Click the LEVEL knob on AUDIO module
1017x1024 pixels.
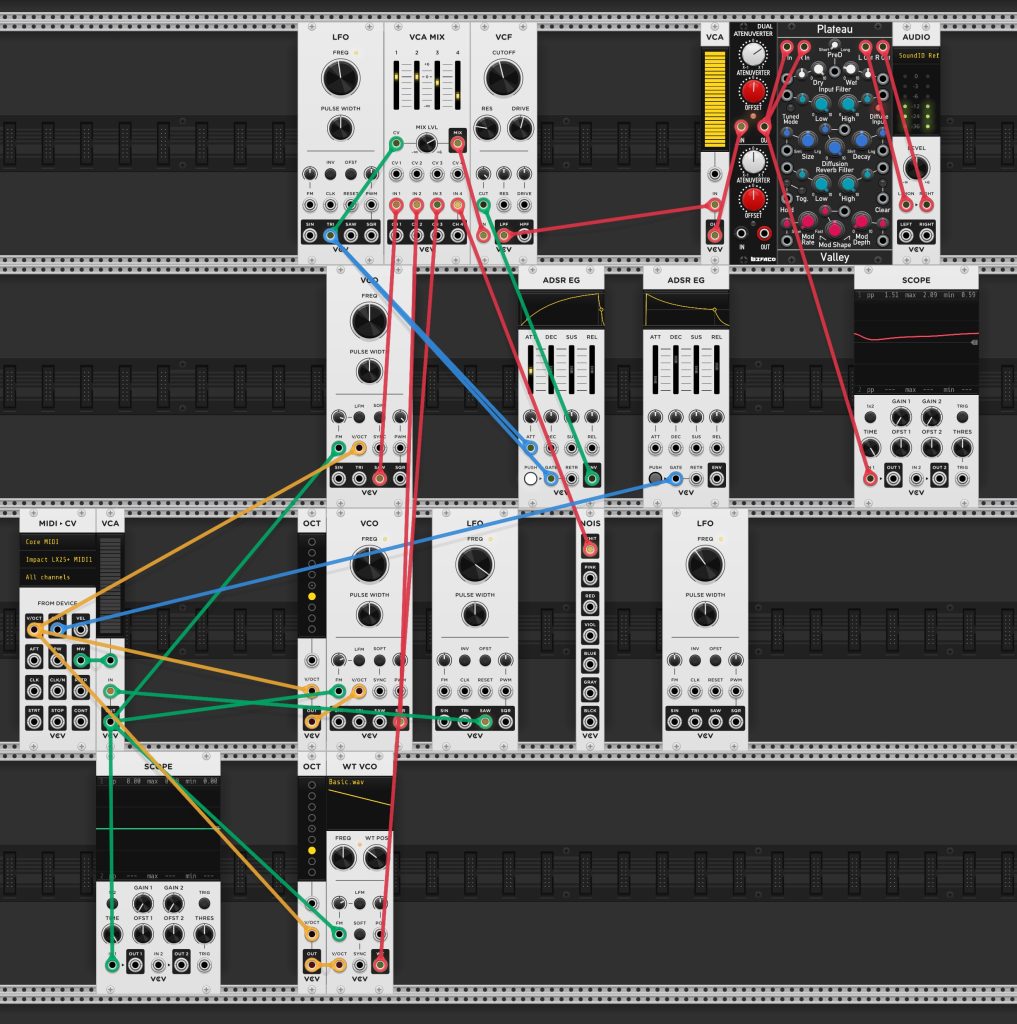click(x=916, y=167)
